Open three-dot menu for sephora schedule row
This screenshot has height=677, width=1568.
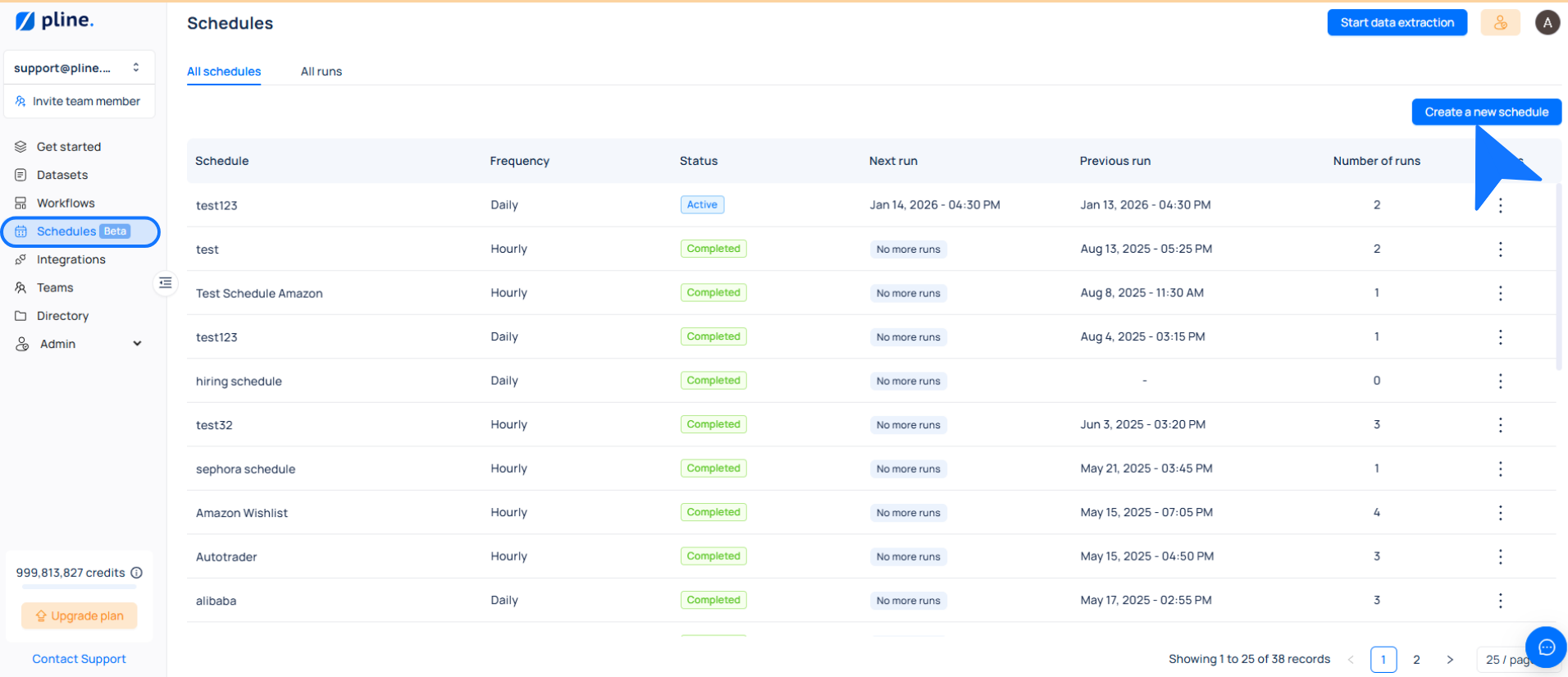(x=1500, y=469)
